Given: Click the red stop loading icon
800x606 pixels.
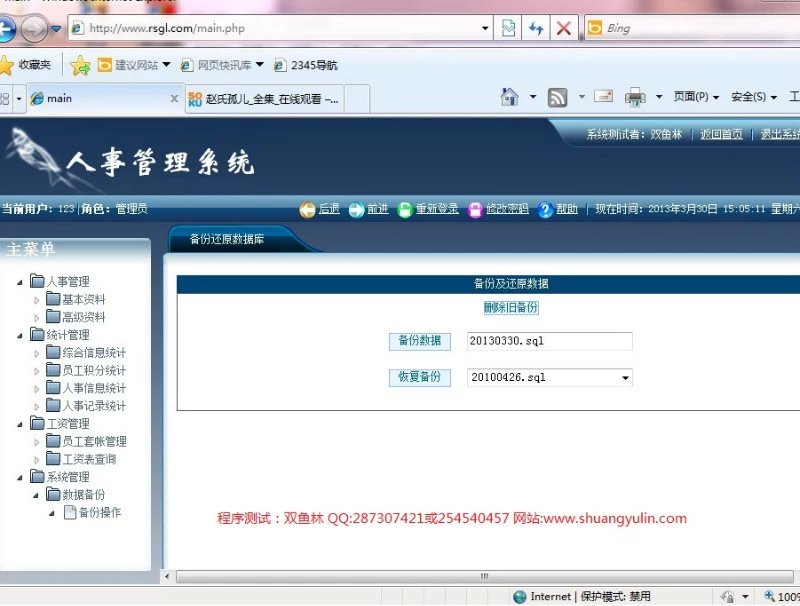Looking at the screenshot, I should [563, 28].
